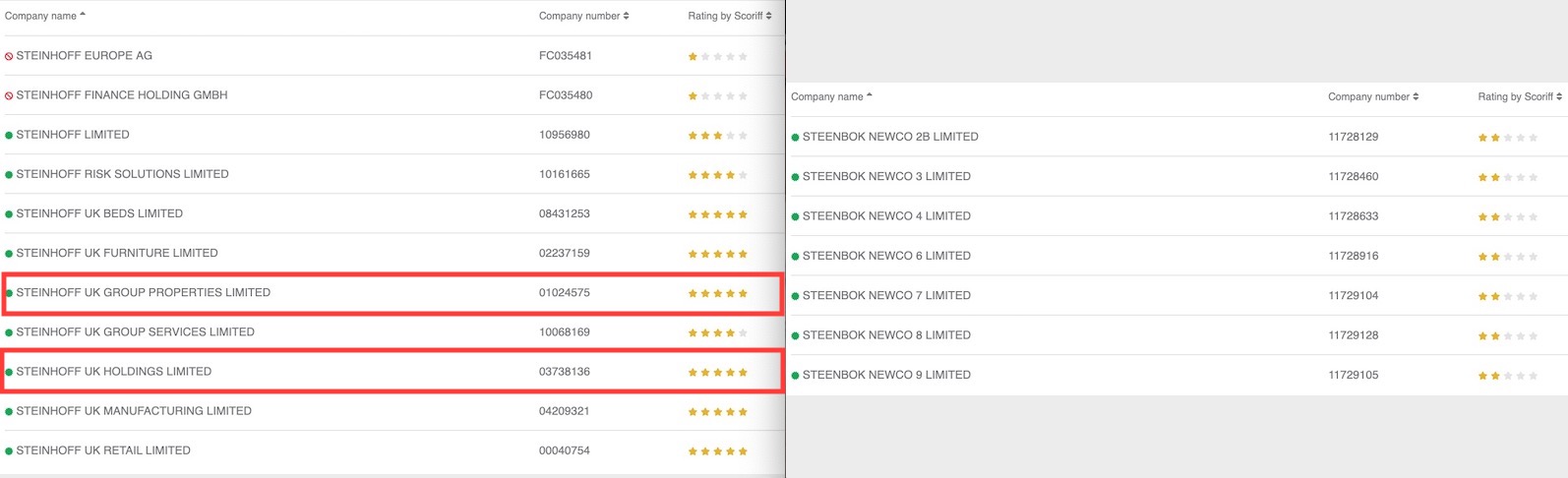Select STEENBOK NEWCO 2B LIMITED
The height and width of the screenshot is (478, 1568).
click(890, 137)
